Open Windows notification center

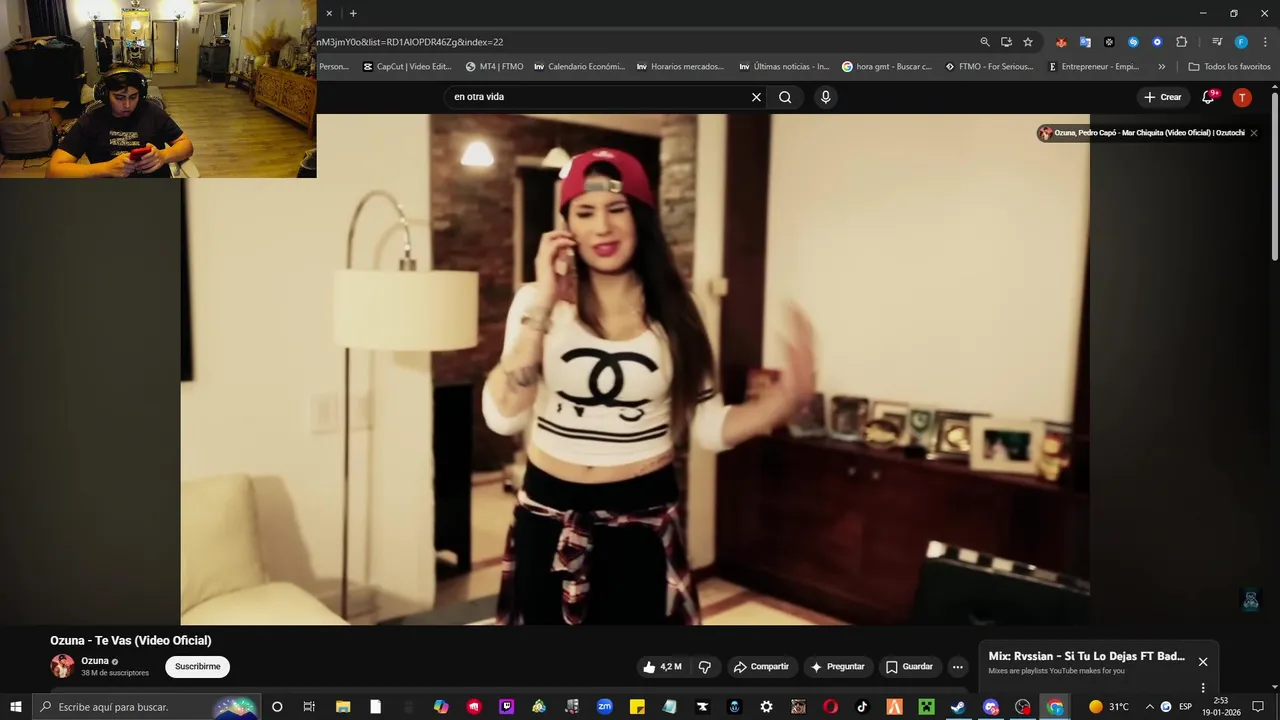tap(1258, 707)
